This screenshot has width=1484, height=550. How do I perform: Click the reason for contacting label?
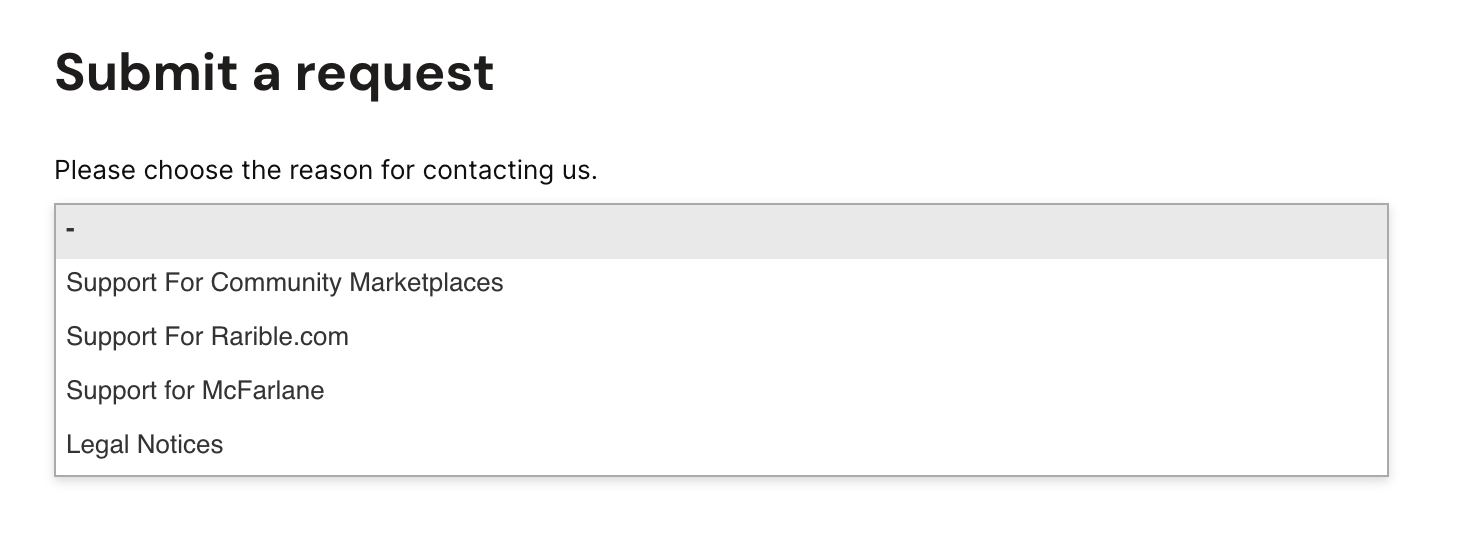pos(325,170)
